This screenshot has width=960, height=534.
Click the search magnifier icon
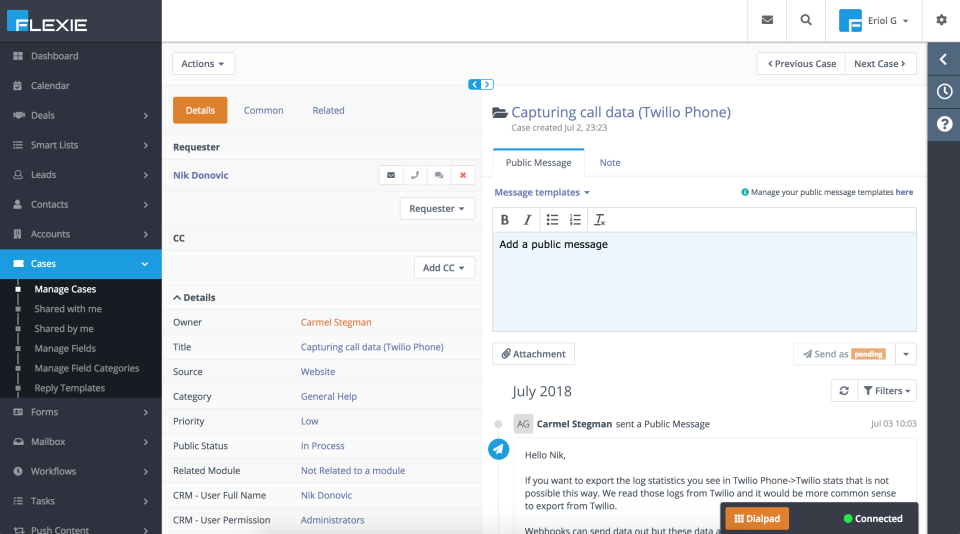[806, 20]
